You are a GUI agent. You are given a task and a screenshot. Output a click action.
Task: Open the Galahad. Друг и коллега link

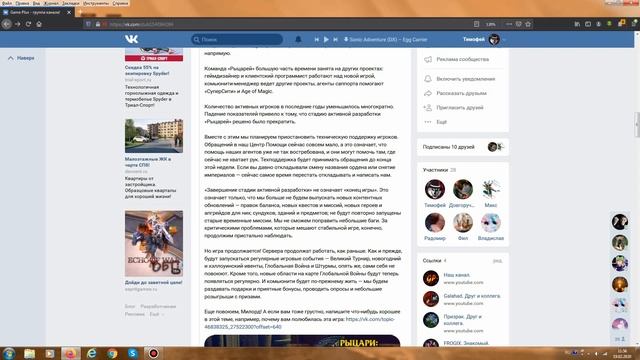click(x=472, y=296)
